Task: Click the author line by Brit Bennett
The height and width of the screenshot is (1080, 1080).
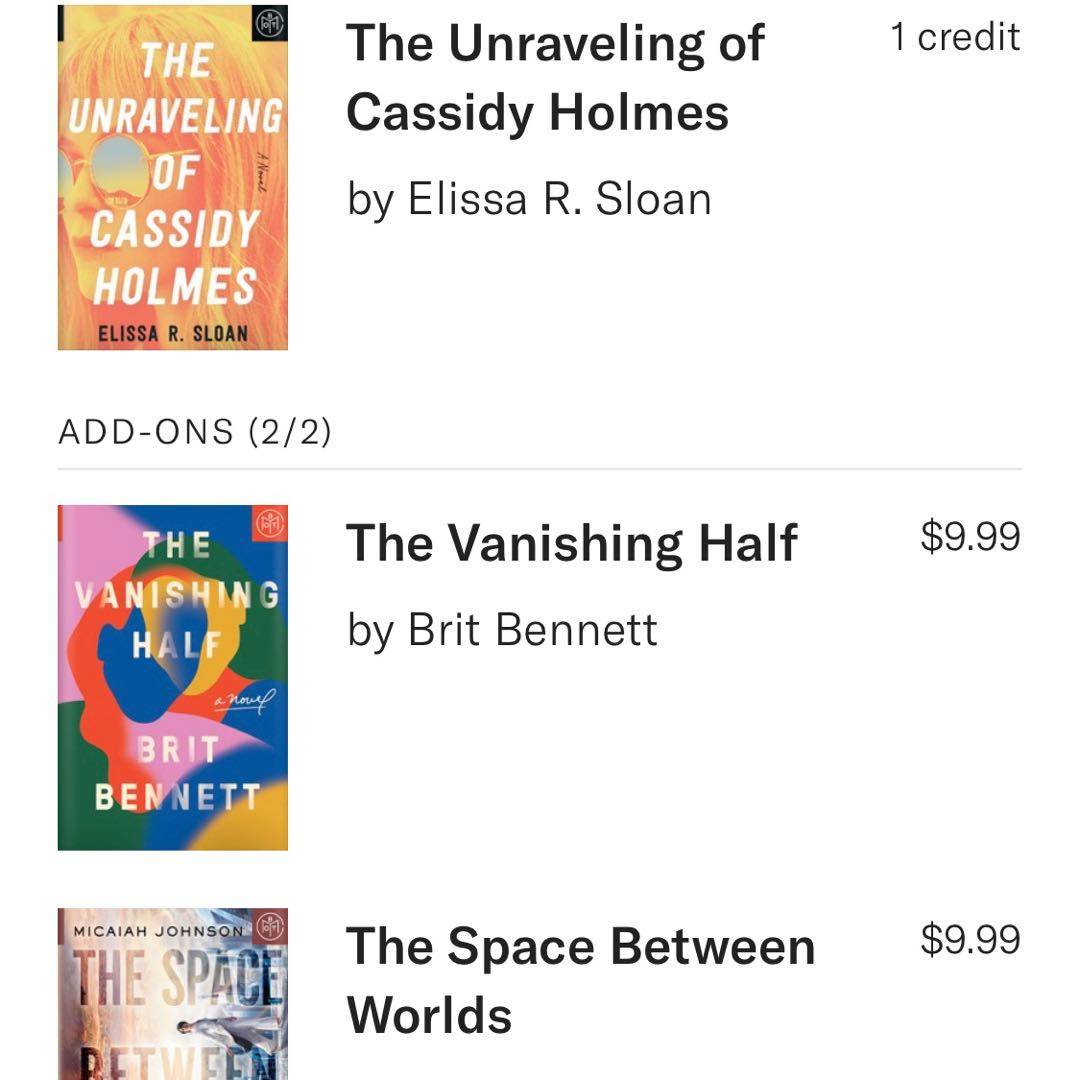Action: point(502,630)
